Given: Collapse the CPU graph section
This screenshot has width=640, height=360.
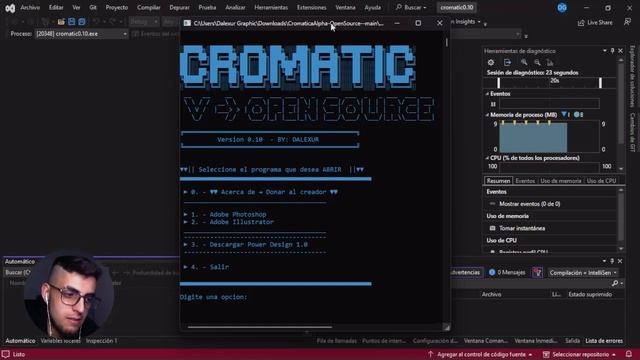Looking at the screenshot, I should (487, 158).
